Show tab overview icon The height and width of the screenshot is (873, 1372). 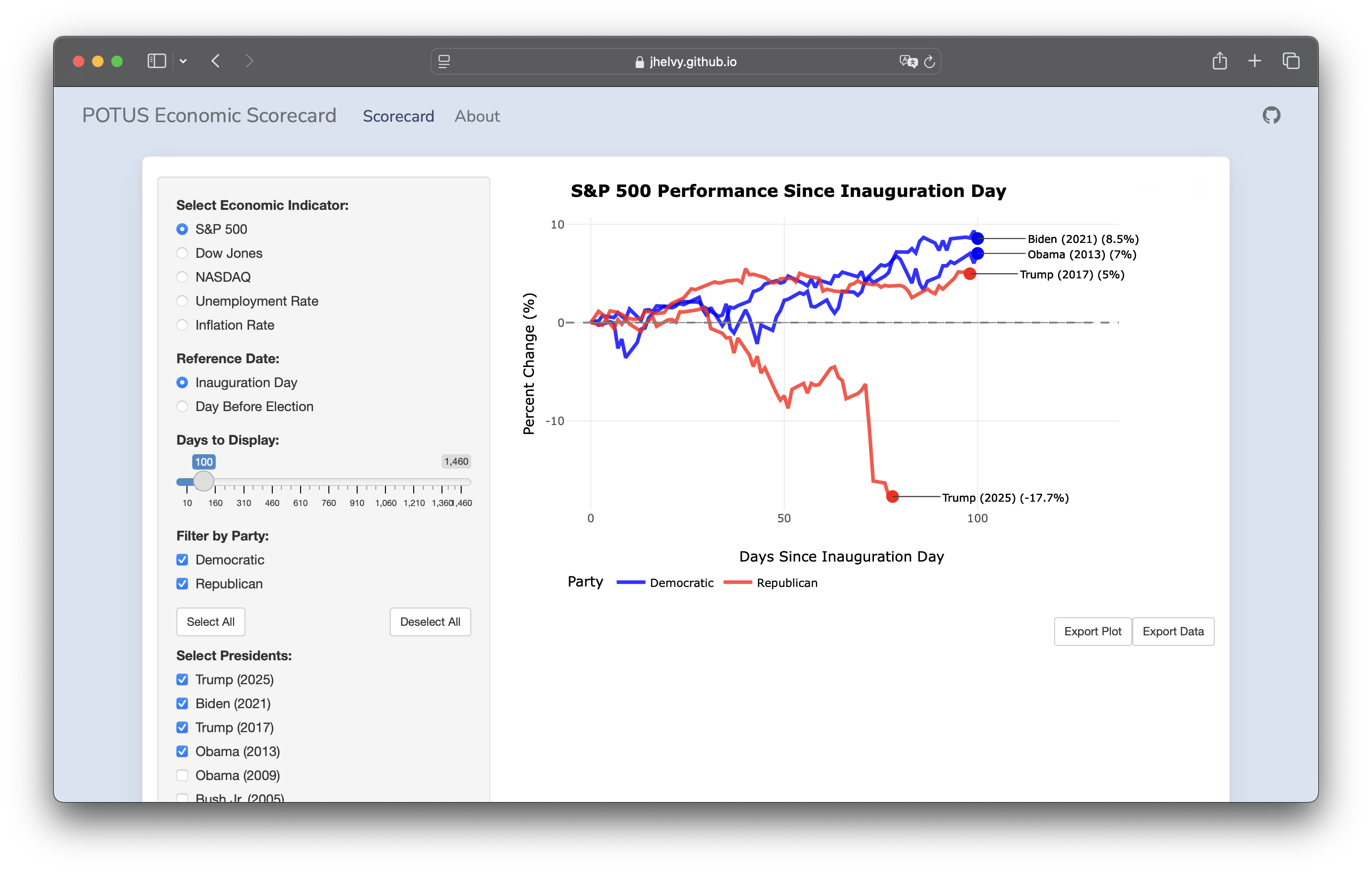[x=1291, y=61]
